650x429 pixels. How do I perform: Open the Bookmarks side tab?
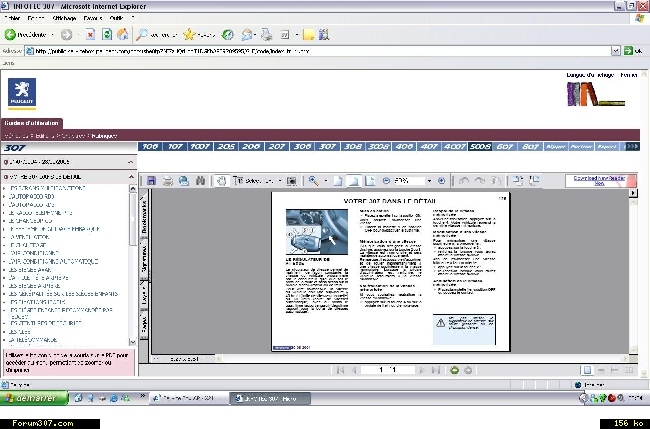pos(144,216)
